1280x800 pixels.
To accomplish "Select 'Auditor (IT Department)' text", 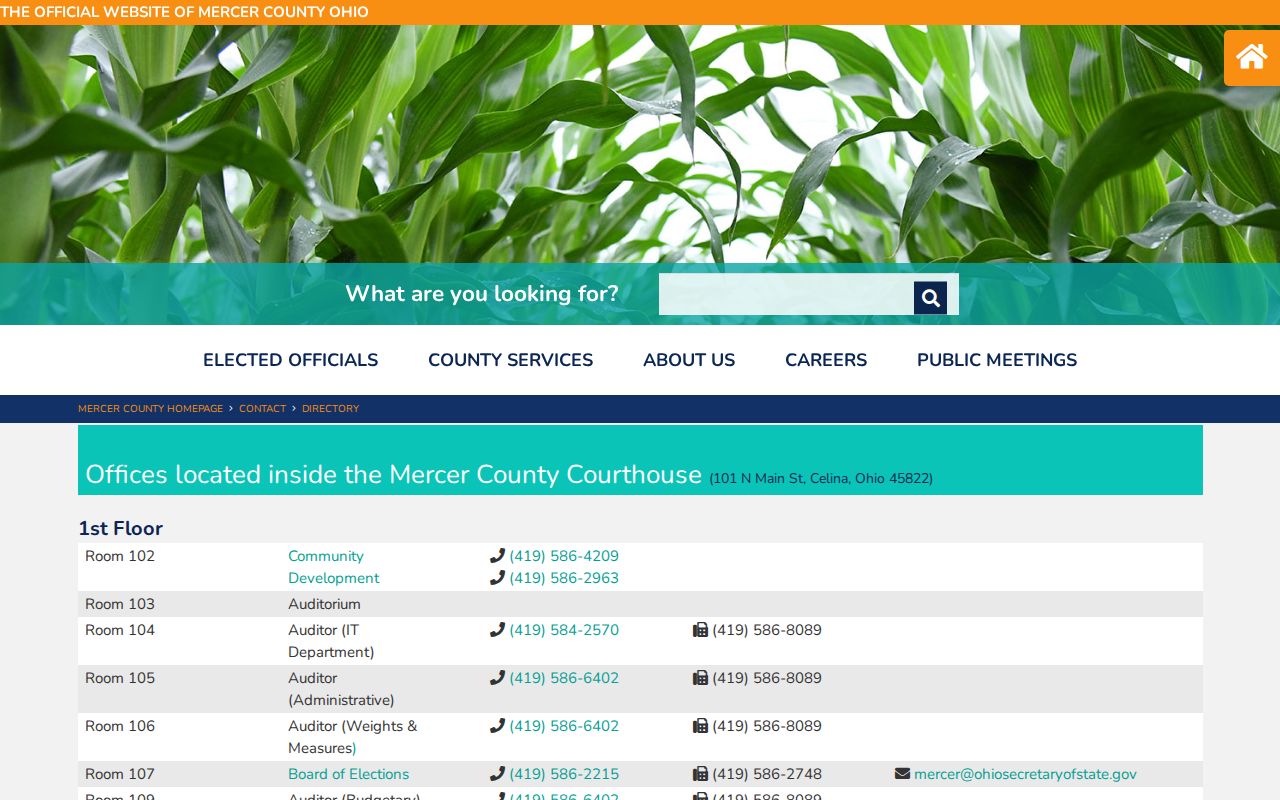I will 331,641.
